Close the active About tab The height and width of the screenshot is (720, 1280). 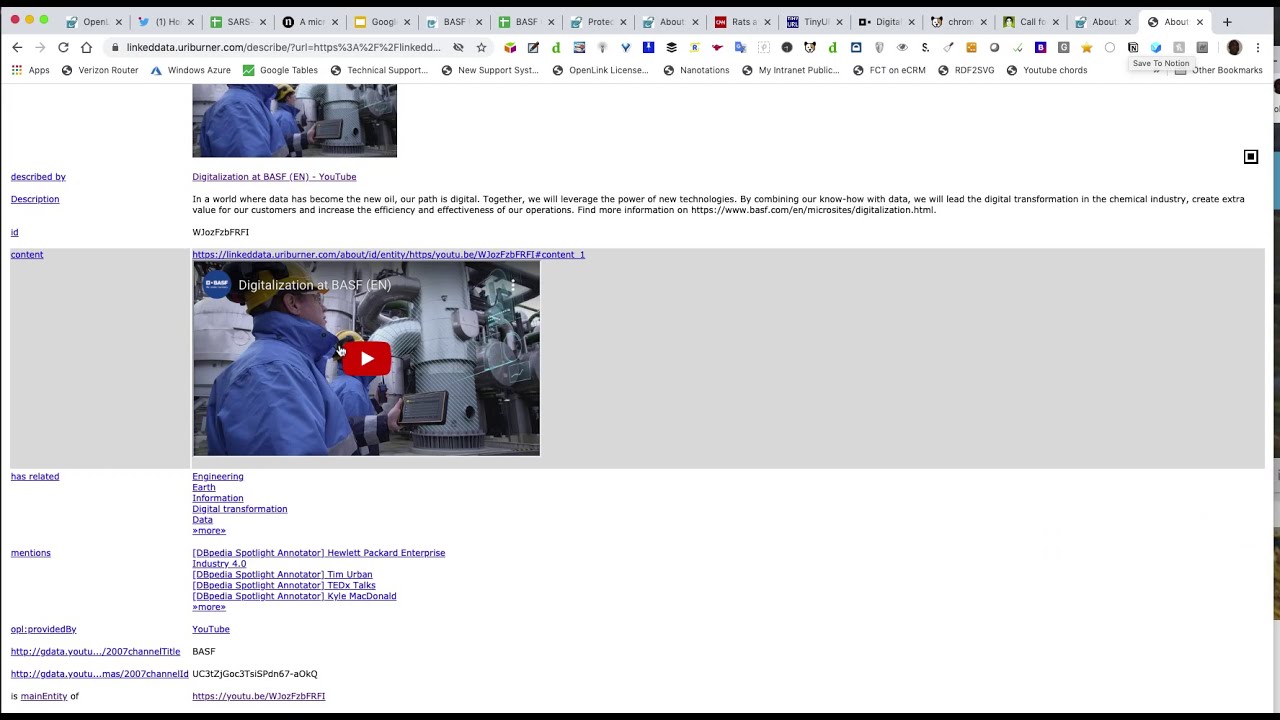[1200, 22]
